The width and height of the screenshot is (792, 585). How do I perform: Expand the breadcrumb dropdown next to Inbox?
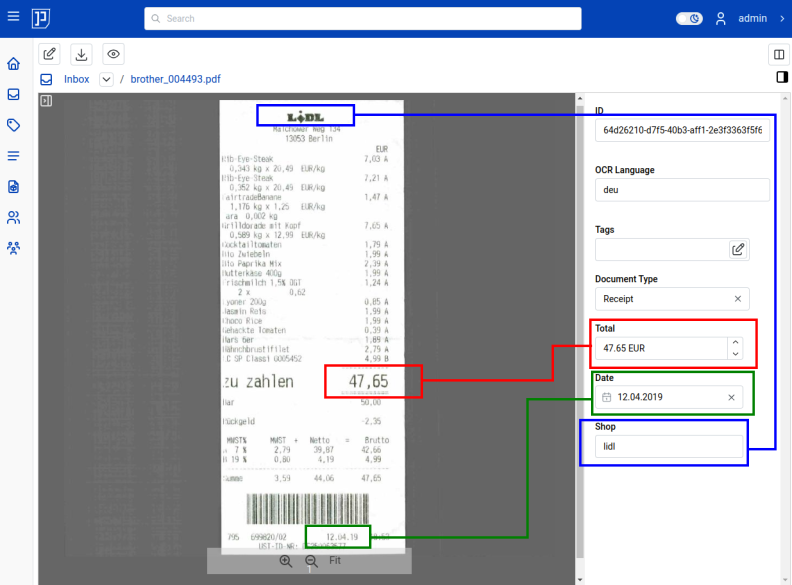click(x=106, y=79)
